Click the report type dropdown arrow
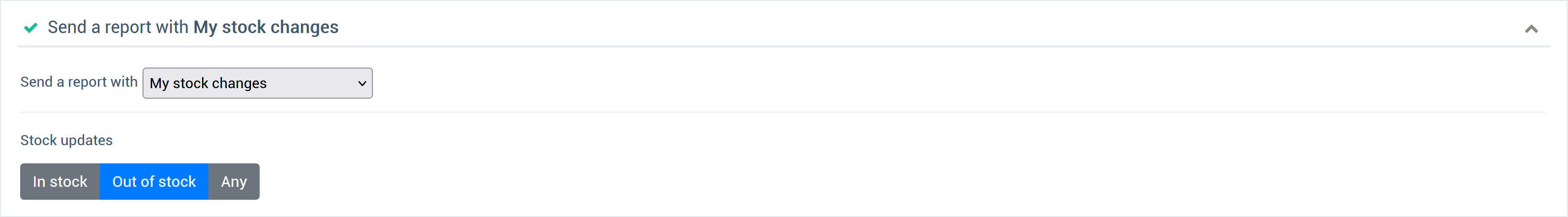This screenshot has height=217, width=1568. (x=361, y=83)
